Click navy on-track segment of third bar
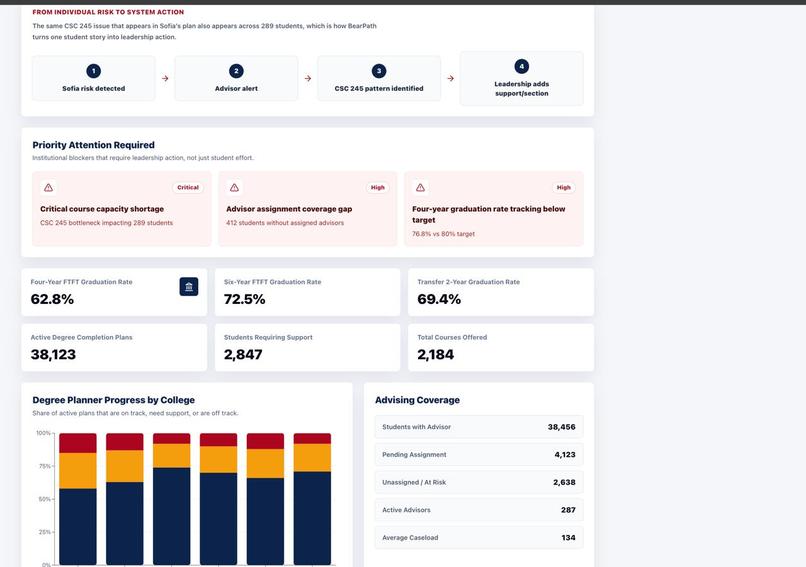Viewport: 806px width, 567px height. [171, 516]
